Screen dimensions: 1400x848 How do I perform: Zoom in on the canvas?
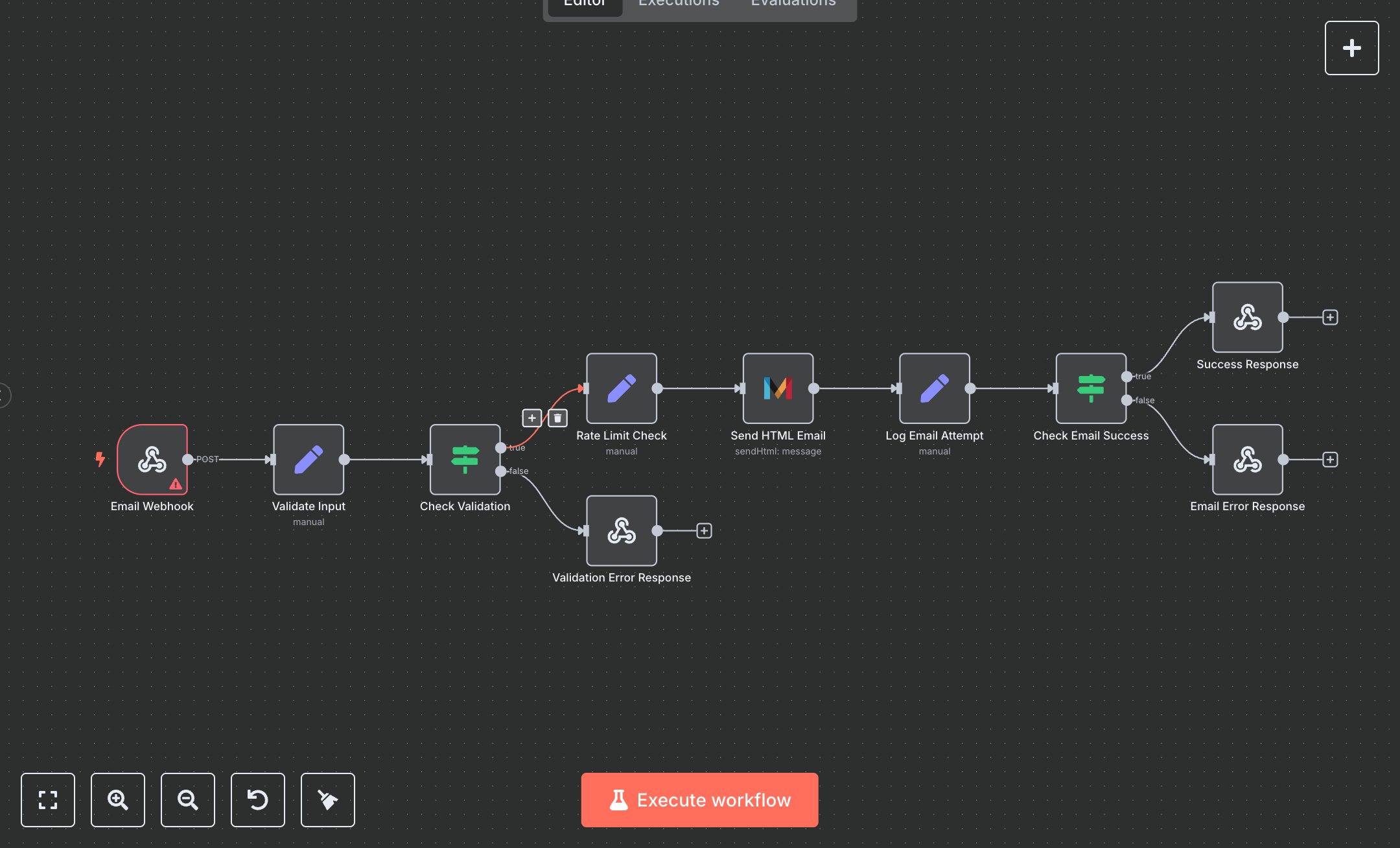(117, 800)
